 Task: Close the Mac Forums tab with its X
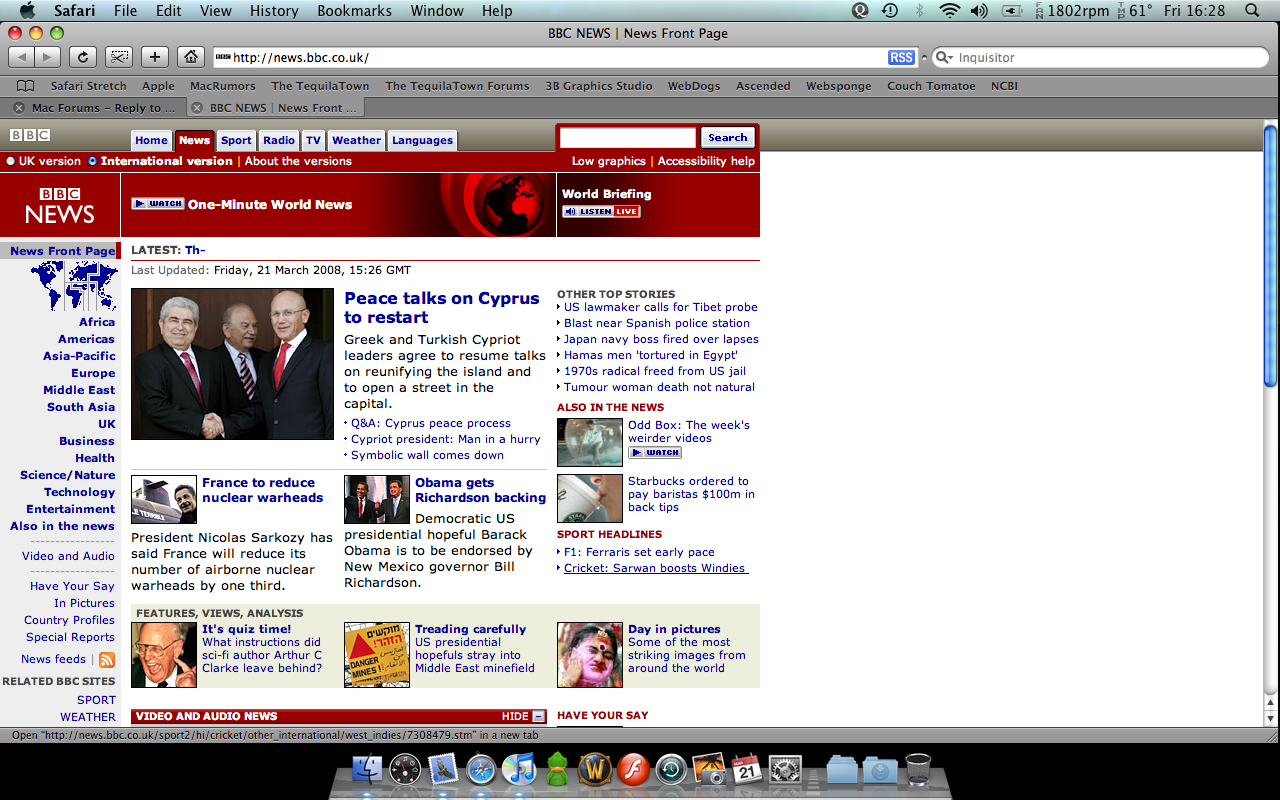19,108
